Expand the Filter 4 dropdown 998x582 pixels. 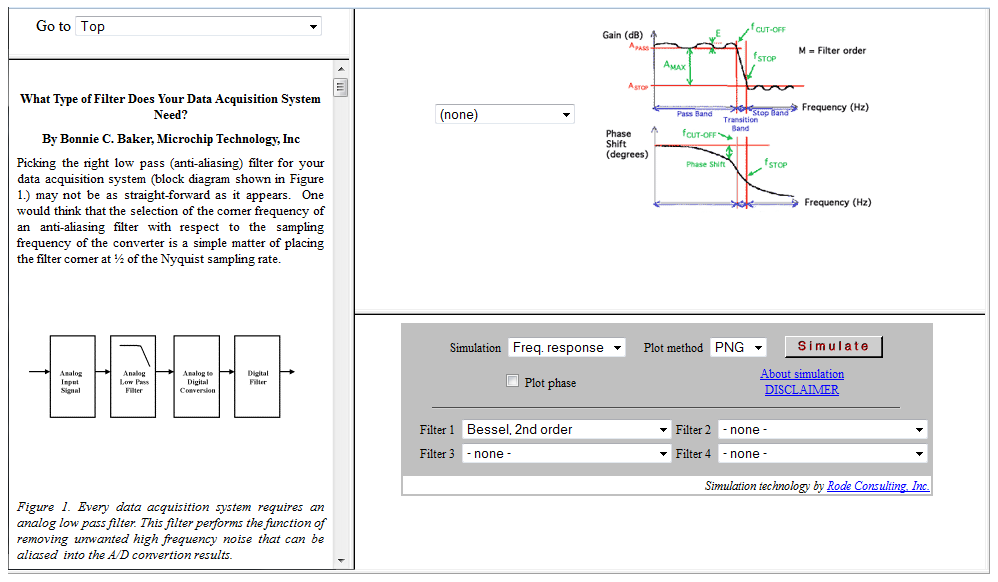click(822, 454)
